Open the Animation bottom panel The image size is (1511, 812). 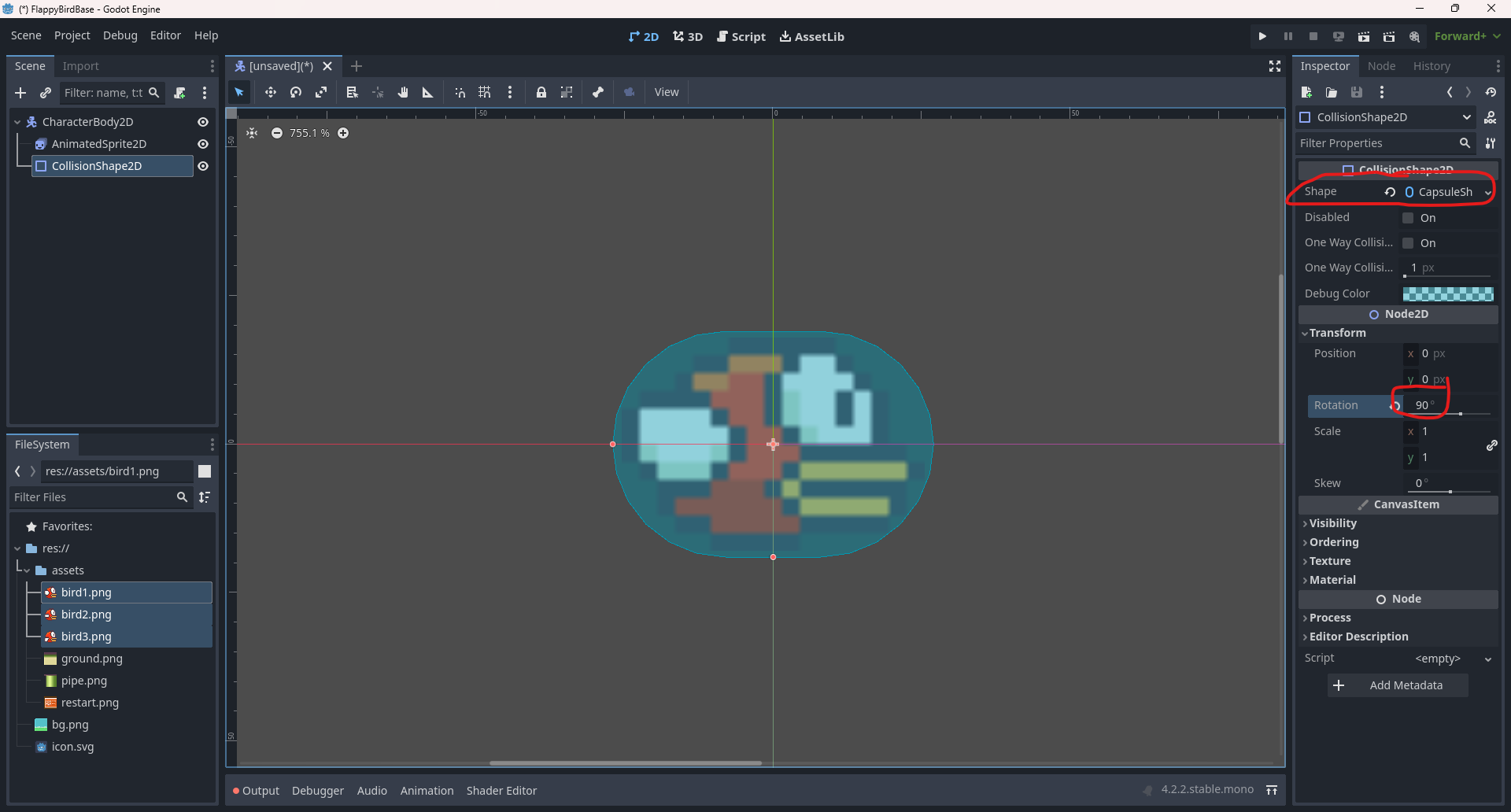point(427,791)
